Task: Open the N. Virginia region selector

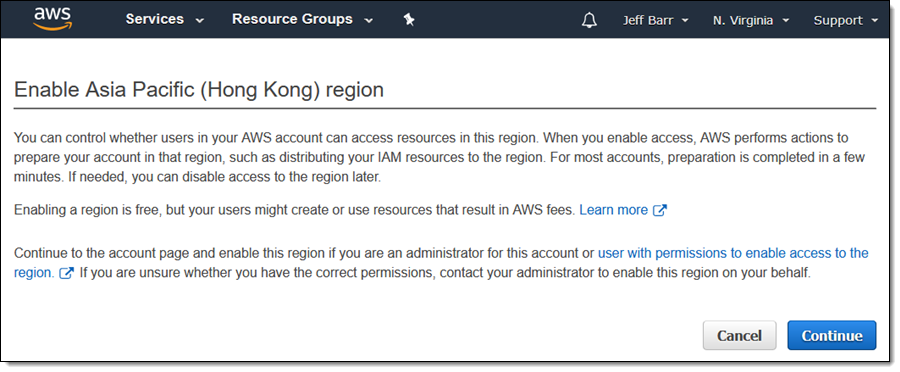Action: [751, 20]
